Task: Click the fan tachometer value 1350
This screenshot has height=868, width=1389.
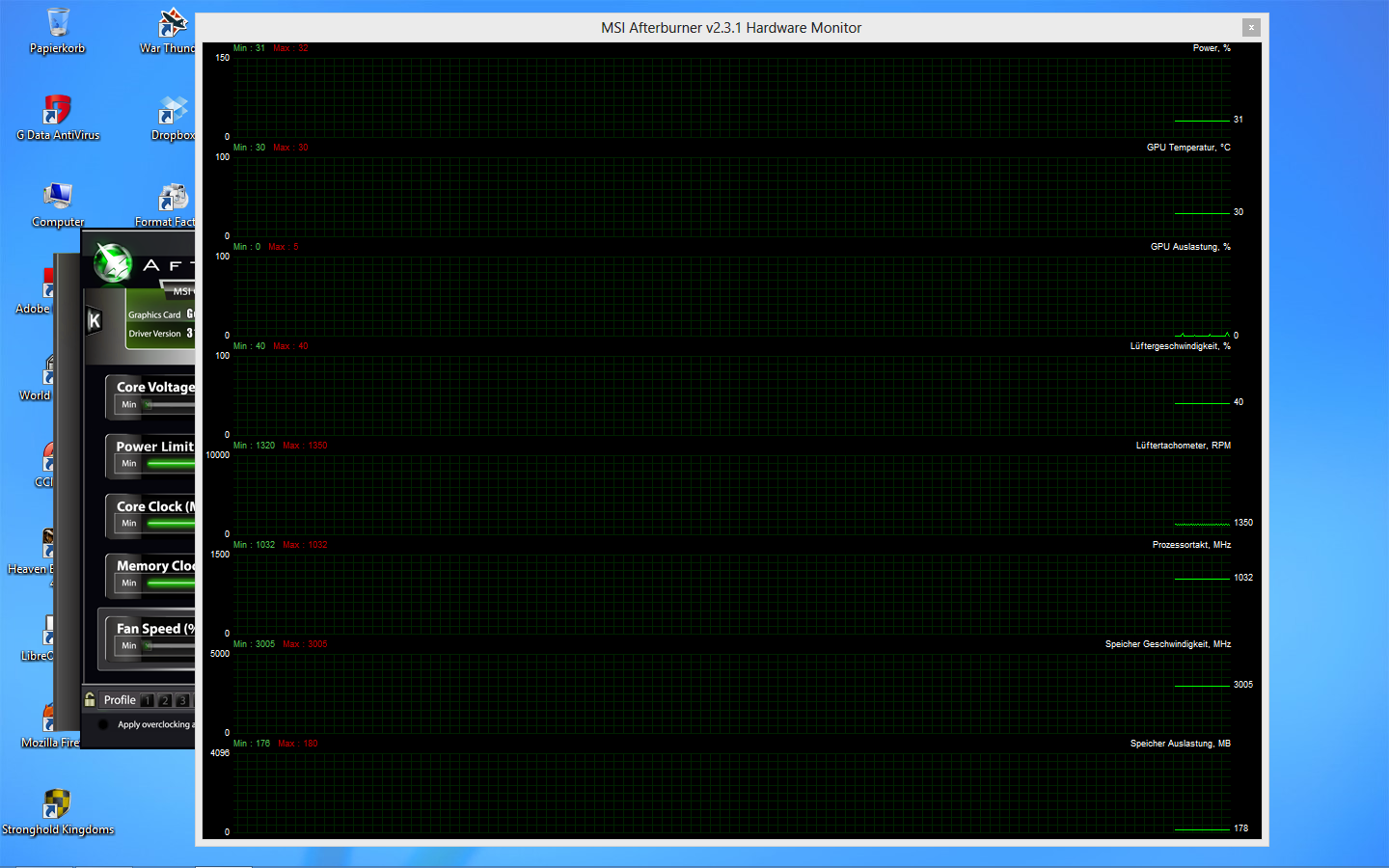Action: click(1243, 523)
